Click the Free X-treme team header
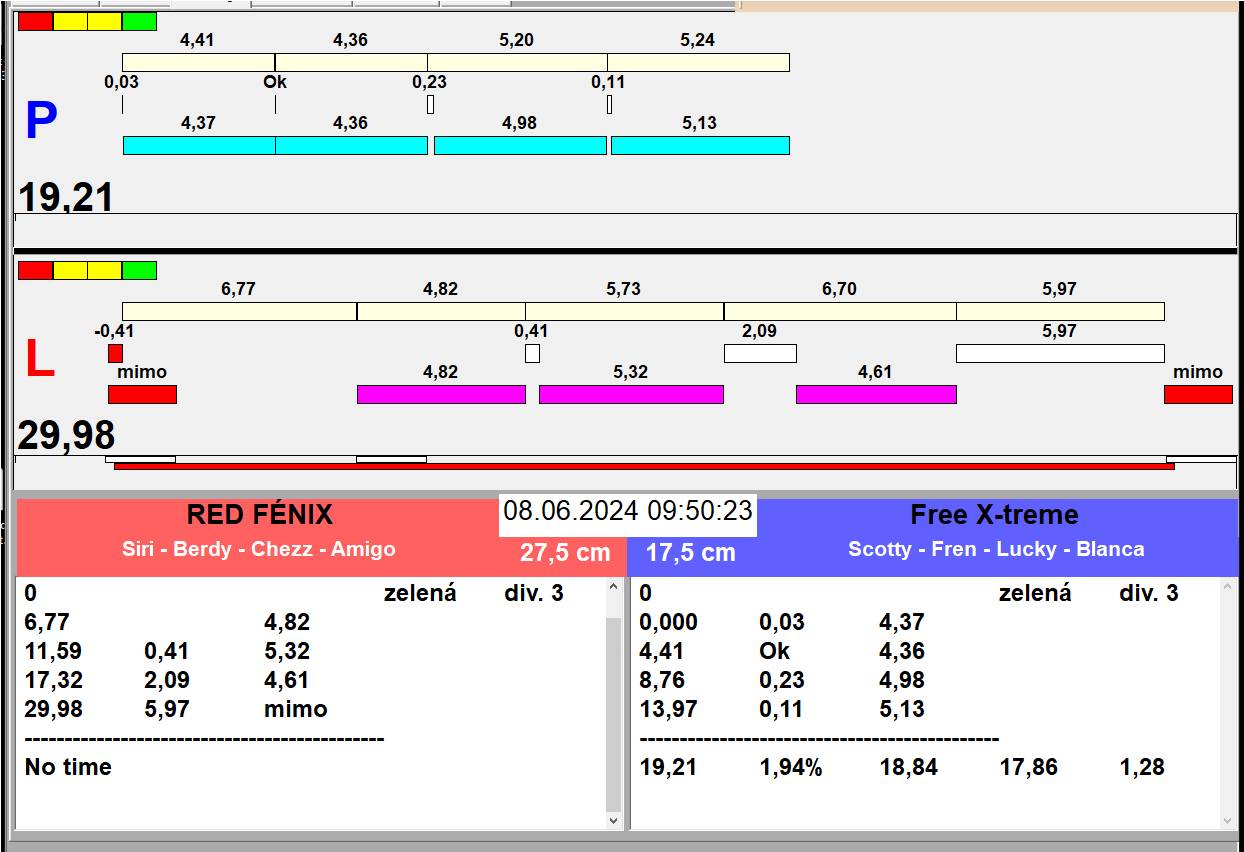Viewport: 1244px width, 852px height. (994, 516)
